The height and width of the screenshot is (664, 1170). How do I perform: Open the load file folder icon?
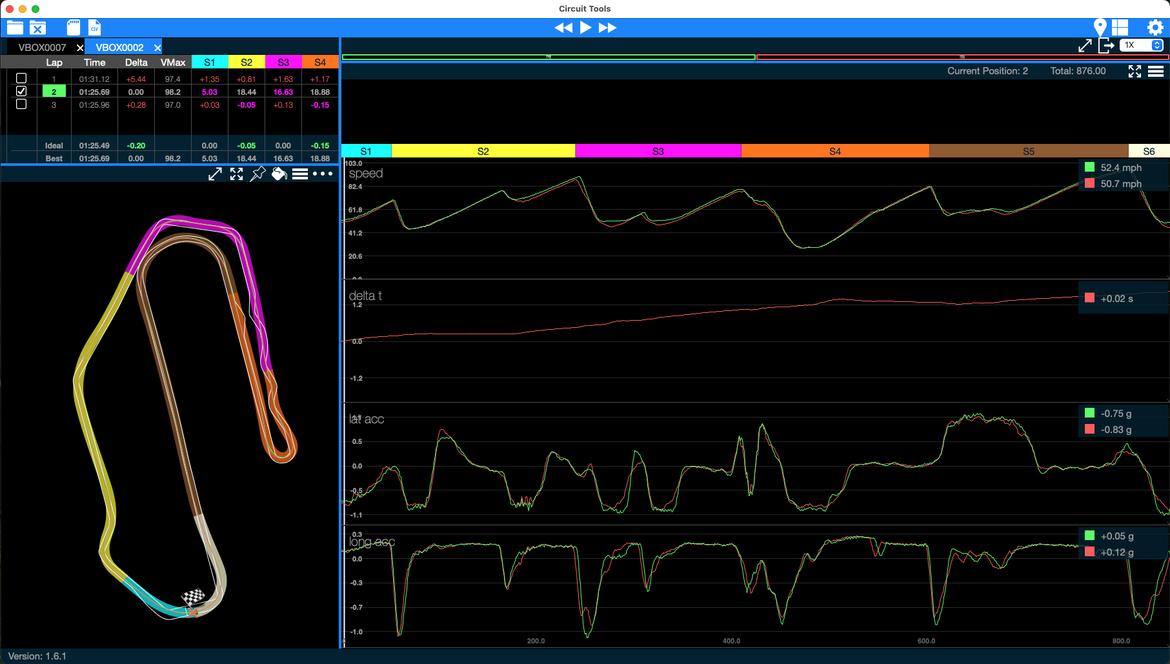click(14, 27)
